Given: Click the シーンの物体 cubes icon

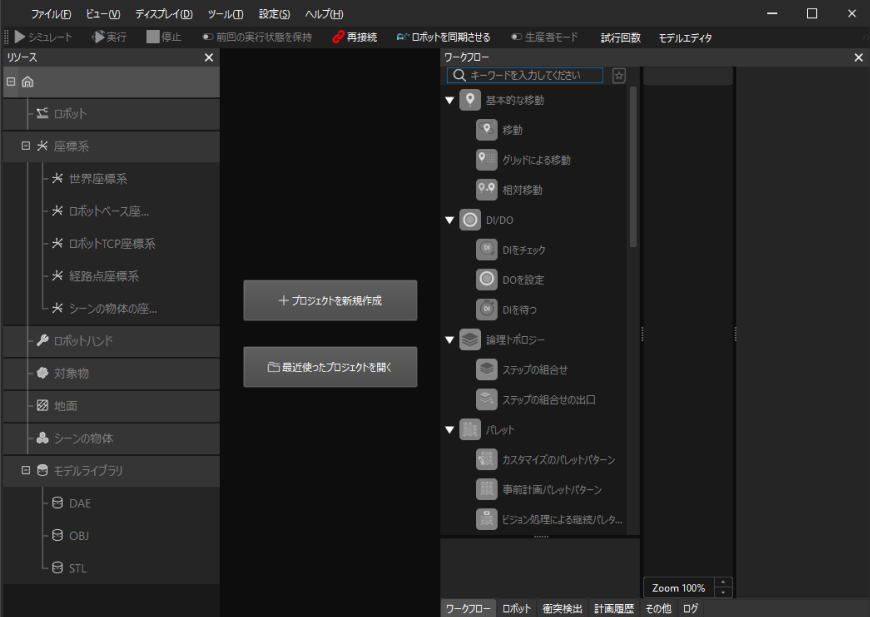Looking at the screenshot, I should [43, 438].
